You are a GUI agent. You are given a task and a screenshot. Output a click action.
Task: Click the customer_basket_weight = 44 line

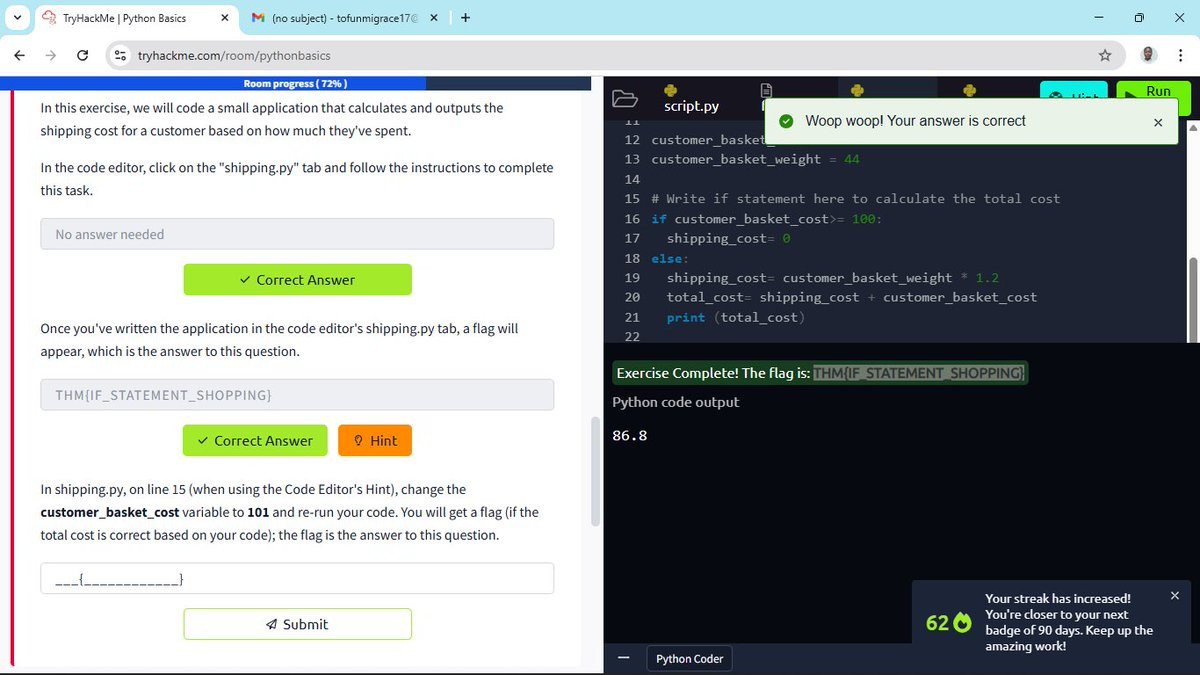point(755,160)
